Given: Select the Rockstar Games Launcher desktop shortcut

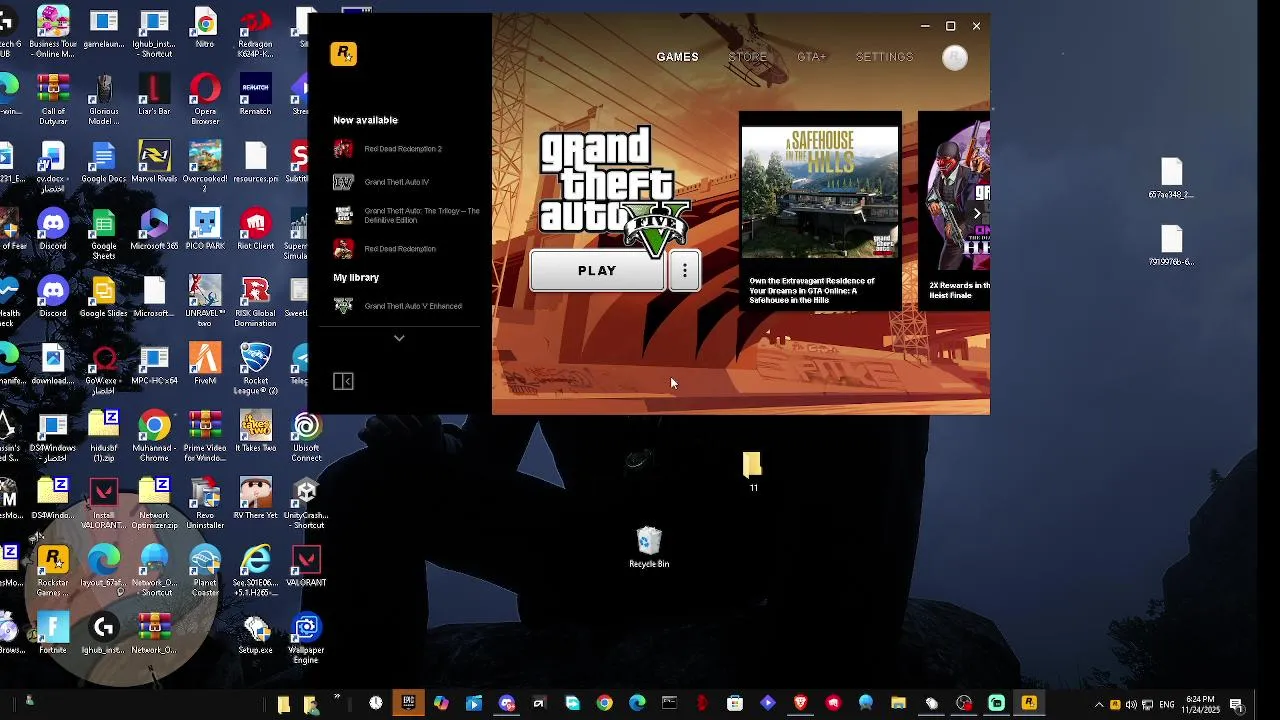Looking at the screenshot, I should (53, 571).
